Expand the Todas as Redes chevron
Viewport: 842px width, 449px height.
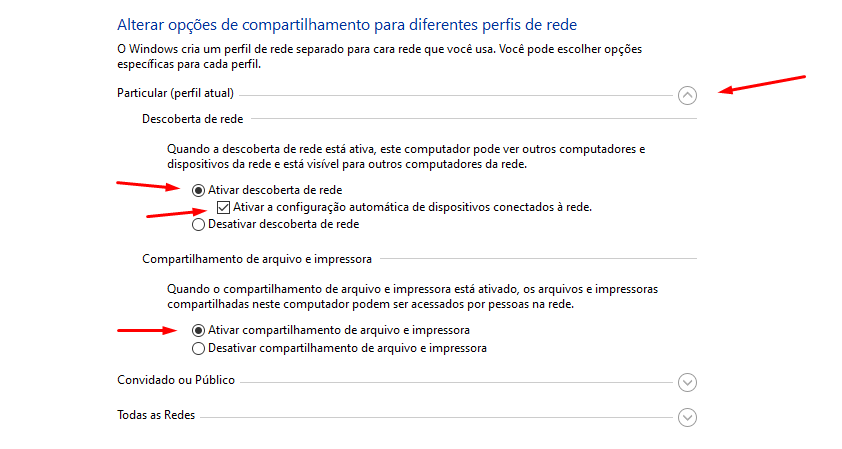point(687,417)
